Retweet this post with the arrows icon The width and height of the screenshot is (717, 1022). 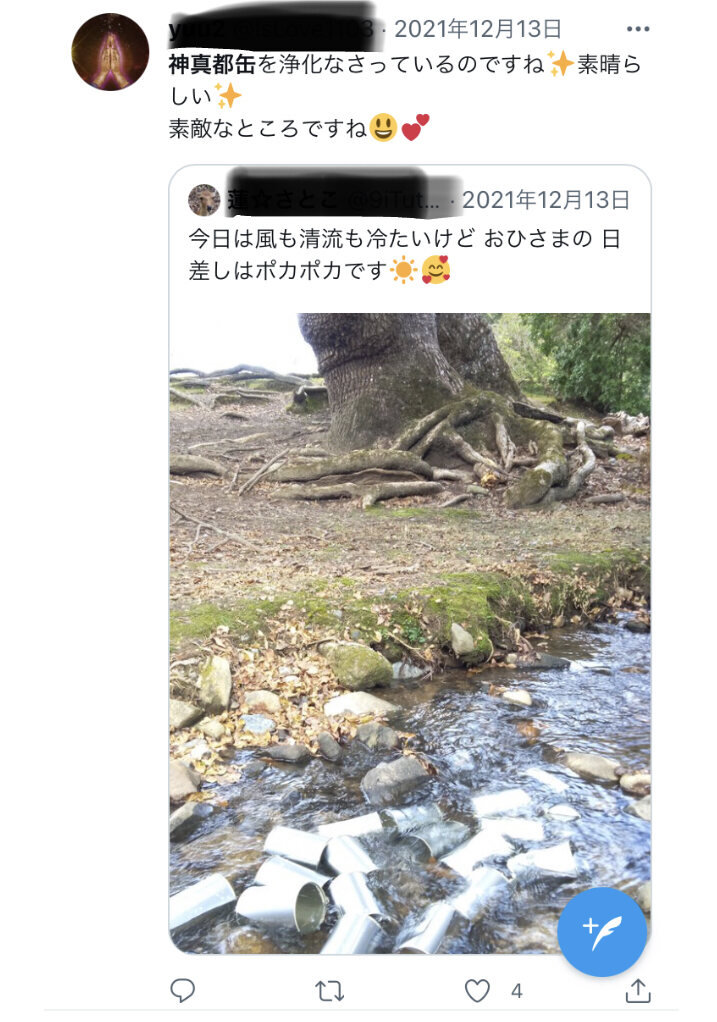tap(330, 991)
